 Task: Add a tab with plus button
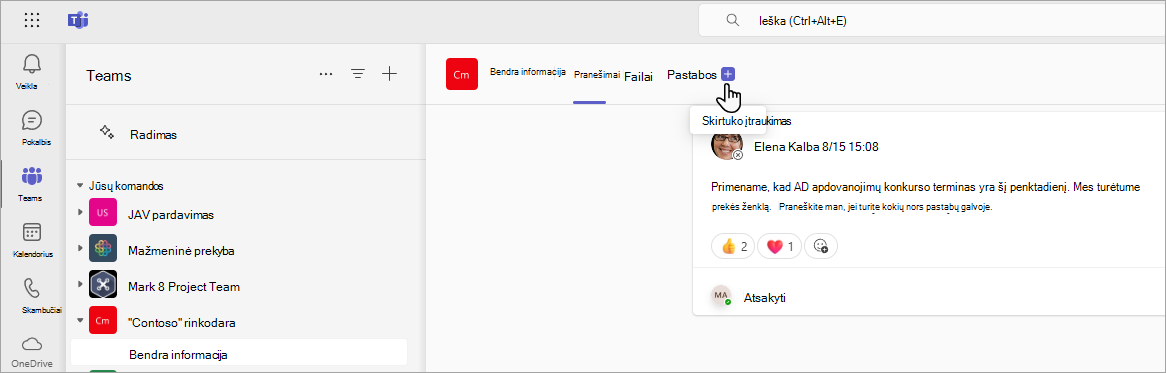pos(728,74)
